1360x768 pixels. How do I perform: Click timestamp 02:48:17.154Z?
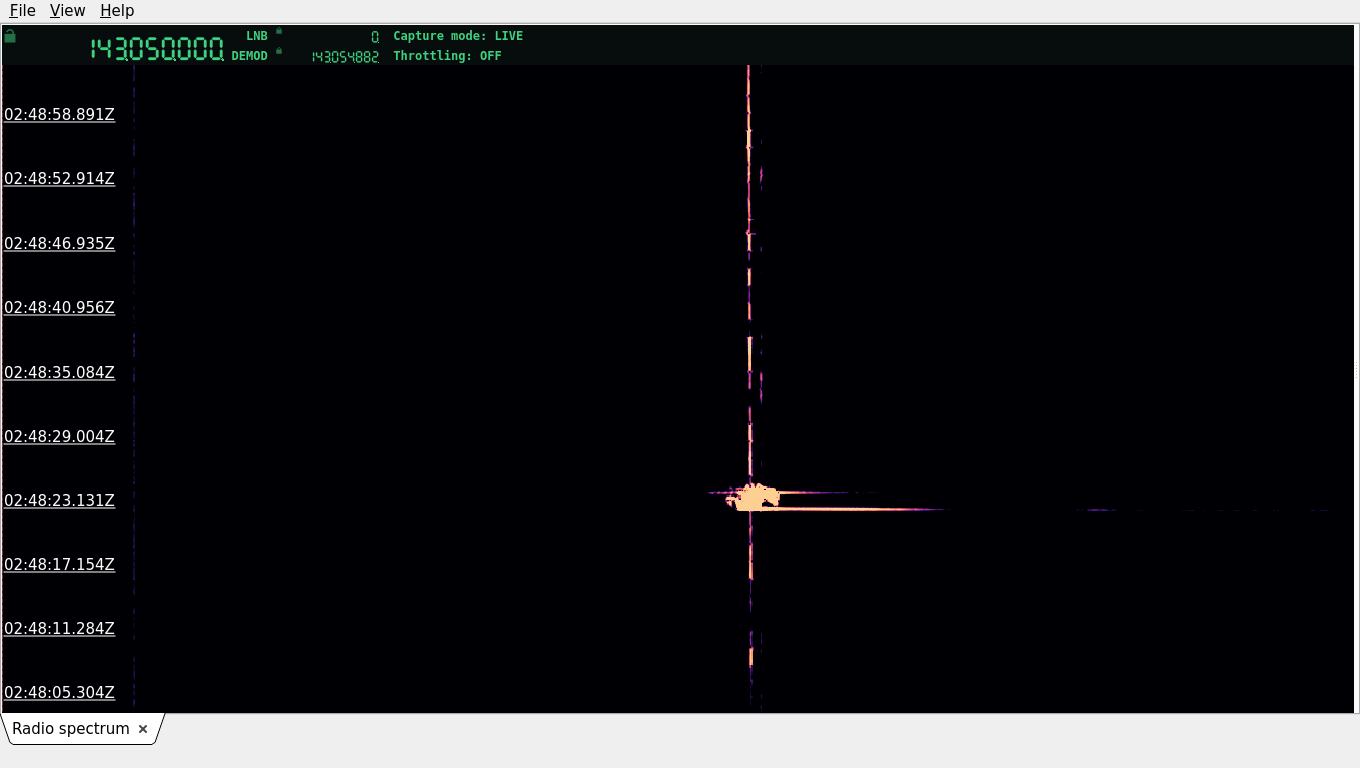[x=59, y=565]
